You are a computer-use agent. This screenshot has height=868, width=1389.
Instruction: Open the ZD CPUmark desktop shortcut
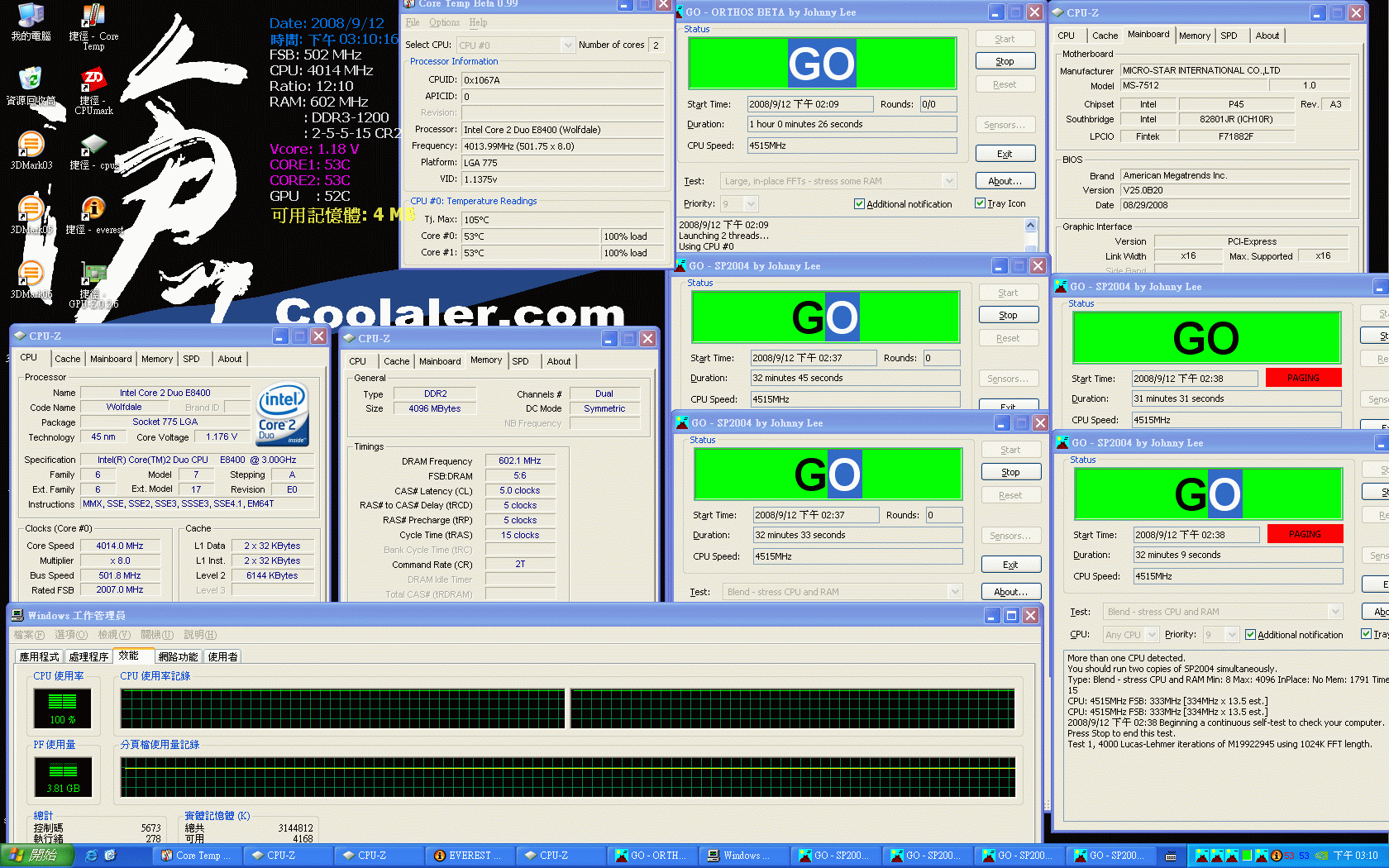click(93, 91)
